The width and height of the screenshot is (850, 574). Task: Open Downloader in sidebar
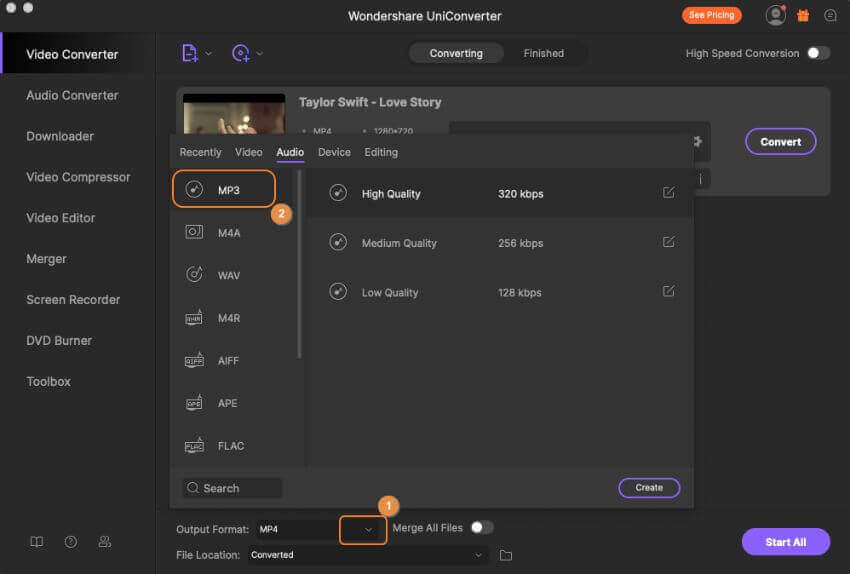(60, 136)
